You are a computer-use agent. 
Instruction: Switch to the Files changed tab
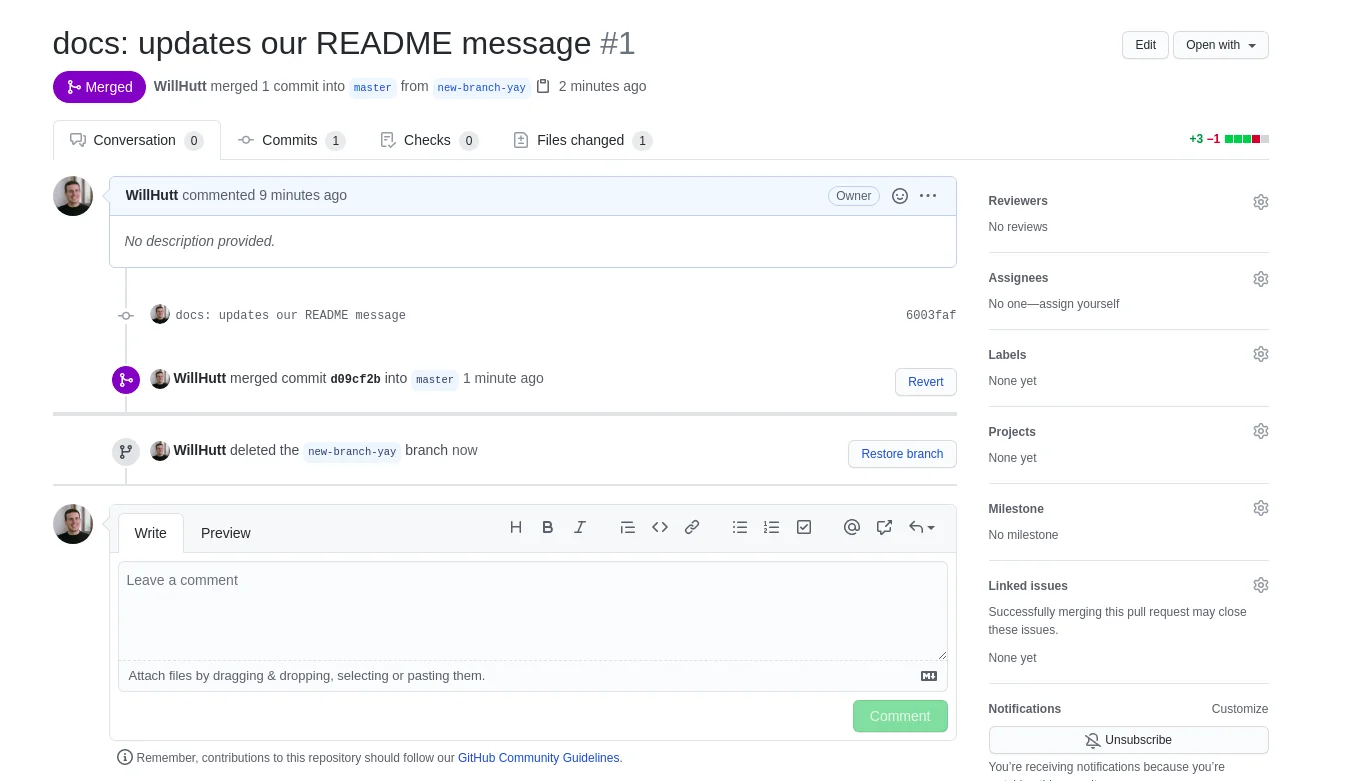click(582, 140)
